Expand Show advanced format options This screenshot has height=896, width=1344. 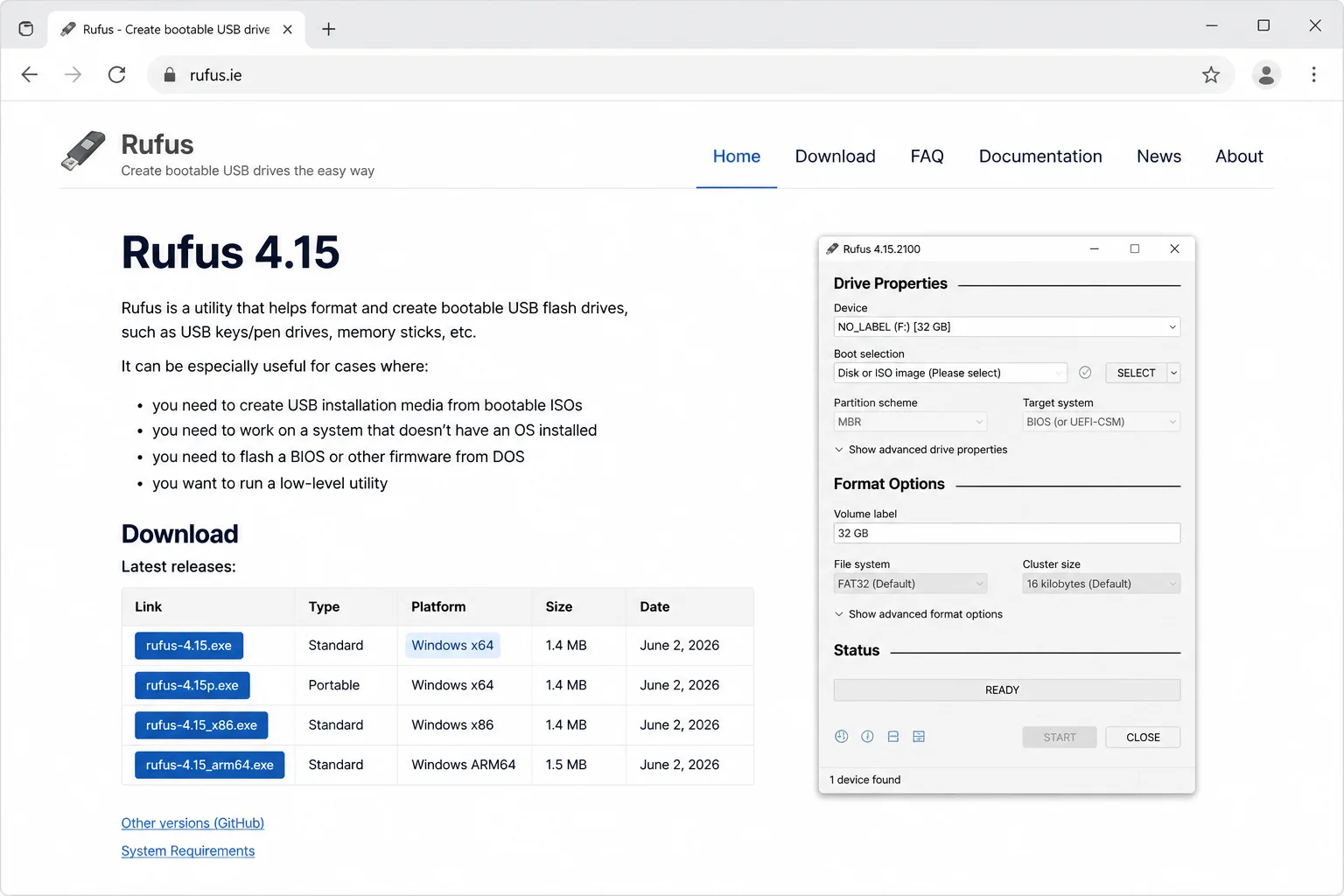coord(918,614)
